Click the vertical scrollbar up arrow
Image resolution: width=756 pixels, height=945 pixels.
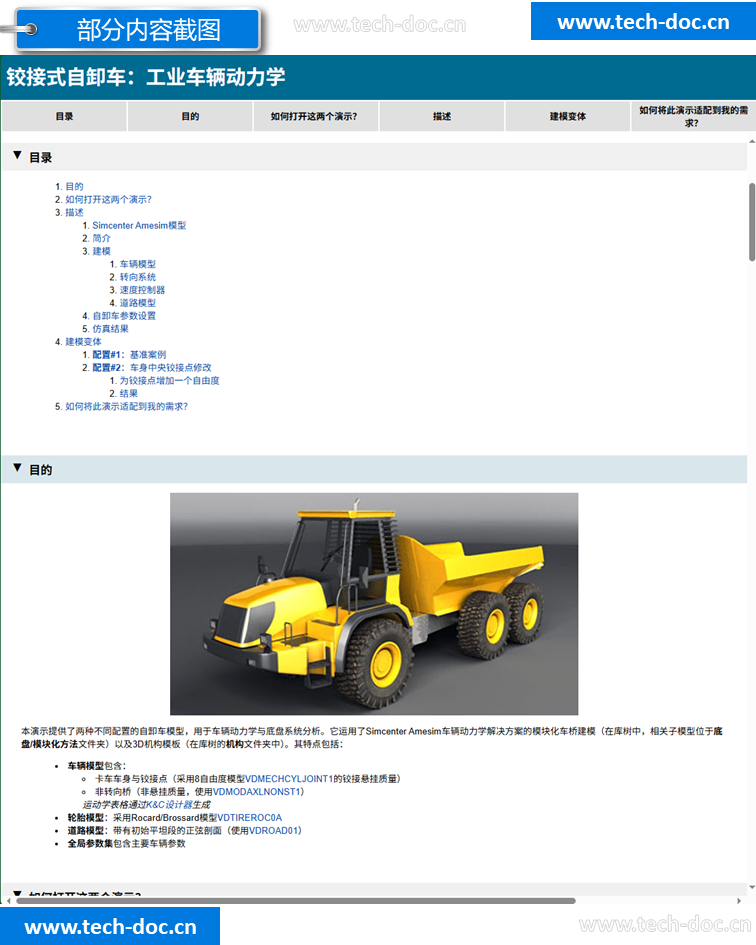[752, 142]
